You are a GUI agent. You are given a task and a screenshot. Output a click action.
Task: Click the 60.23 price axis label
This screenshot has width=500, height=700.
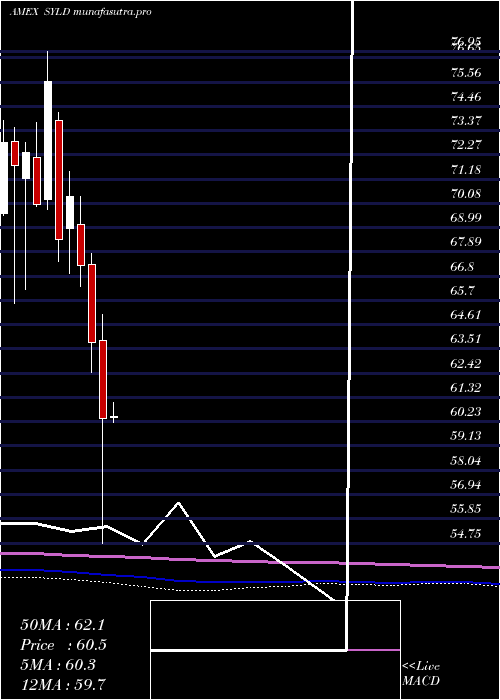click(466, 412)
